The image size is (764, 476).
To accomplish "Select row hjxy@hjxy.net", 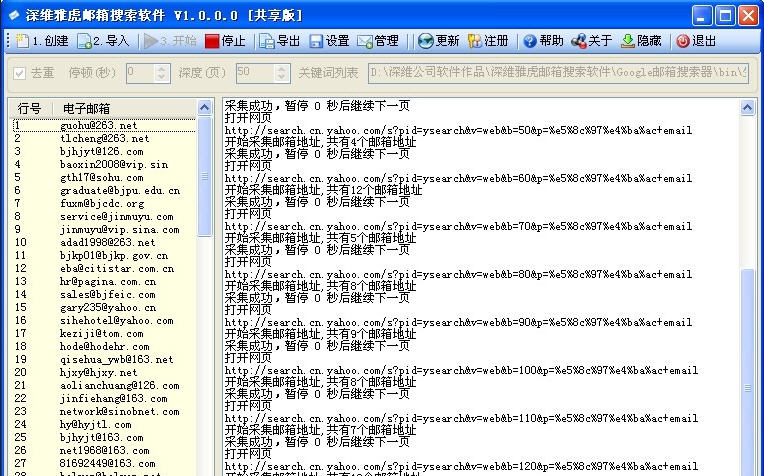I will pos(103,372).
